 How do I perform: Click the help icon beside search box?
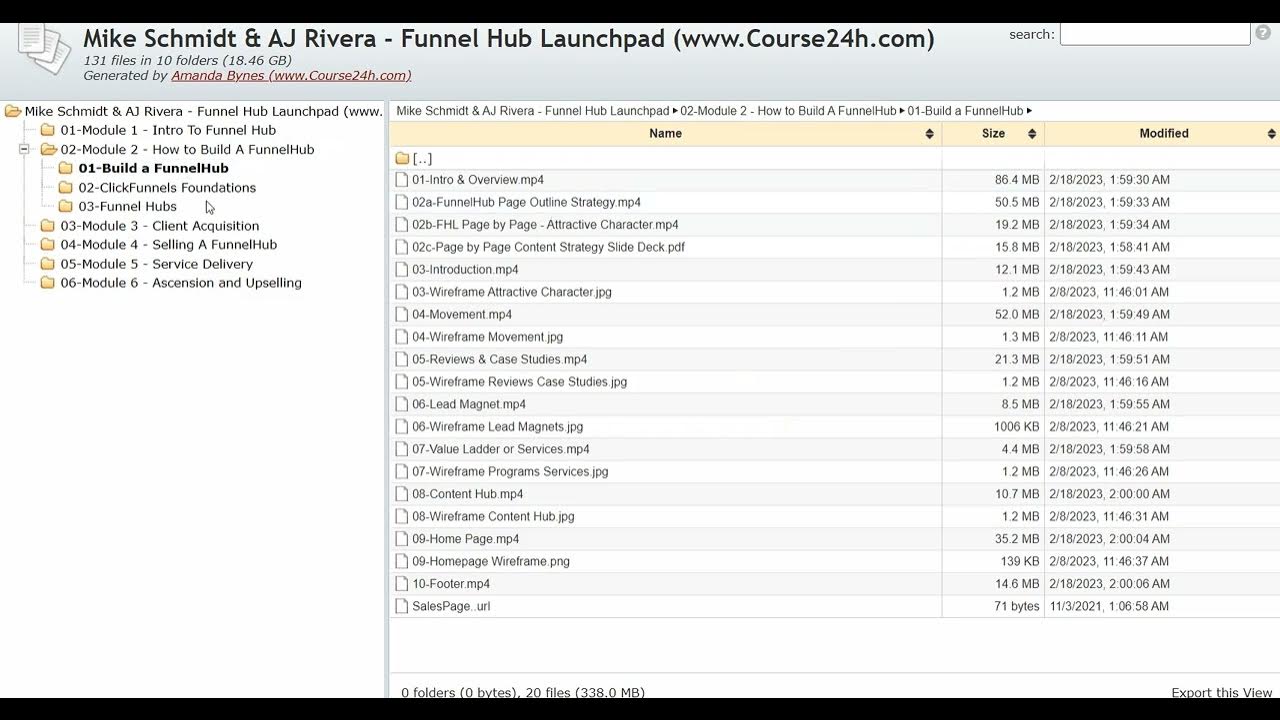pyautogui.click(x=1263, y=33)
